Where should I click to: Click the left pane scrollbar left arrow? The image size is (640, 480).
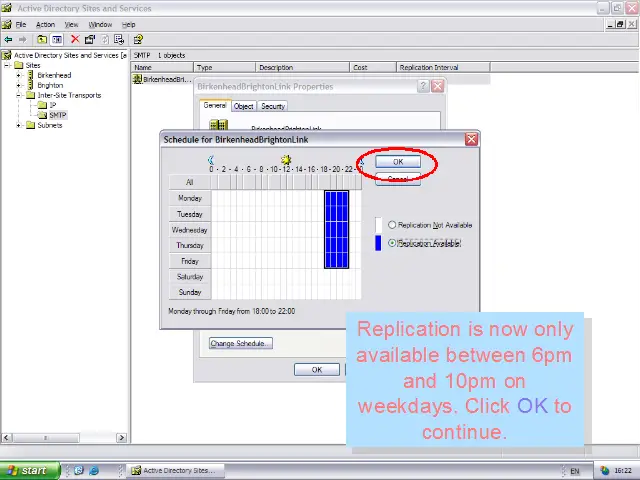(6, 438)
